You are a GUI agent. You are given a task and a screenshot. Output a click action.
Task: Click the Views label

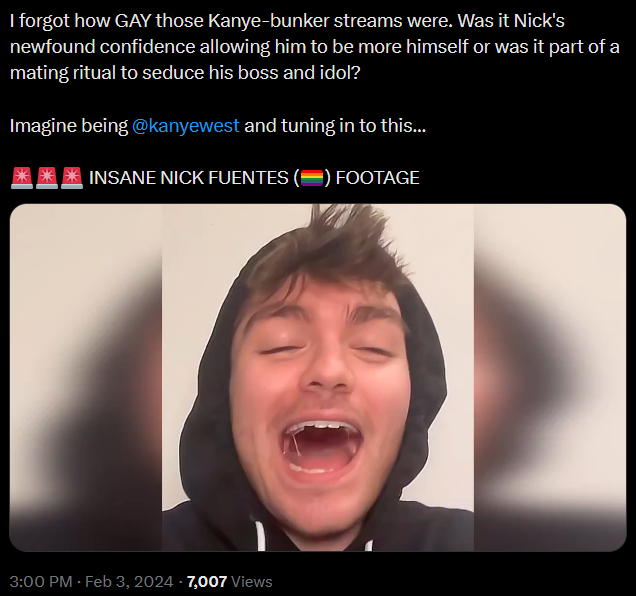pyautogui.click(x=251, y=582)
